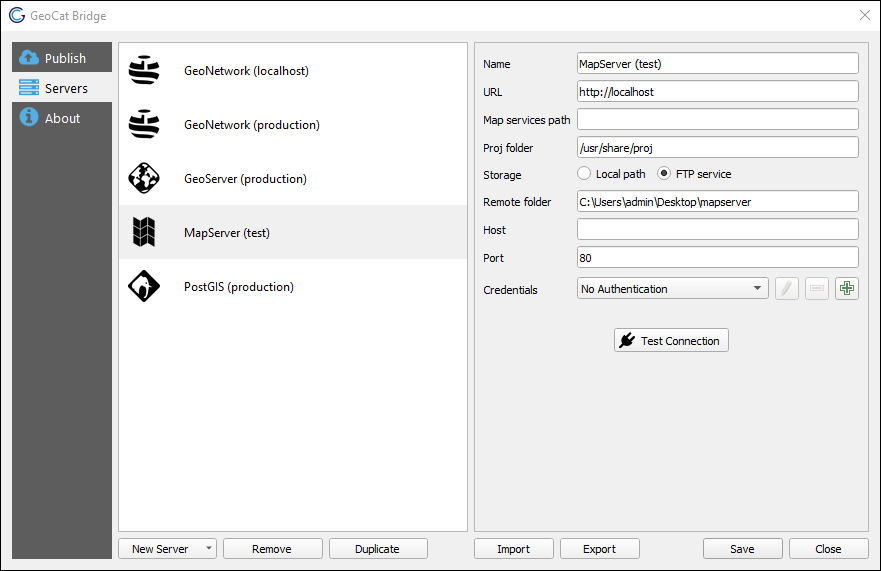The height and width of the screenshot is (571, 881).
Task: Click the remove credentials minus icon
Action: [x=817, y=289]
